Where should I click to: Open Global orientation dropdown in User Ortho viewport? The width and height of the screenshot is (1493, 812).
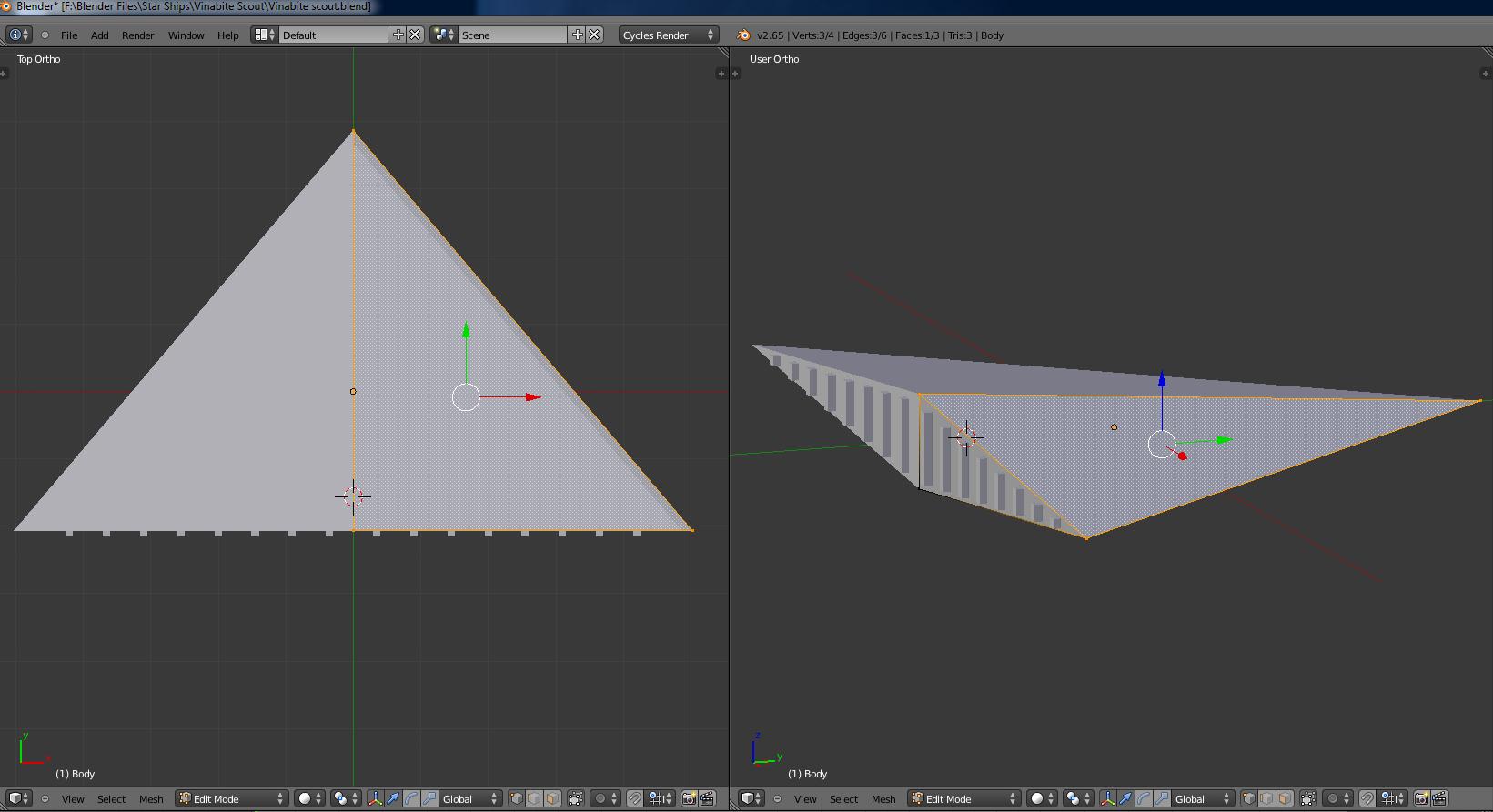coord(1203,798)
